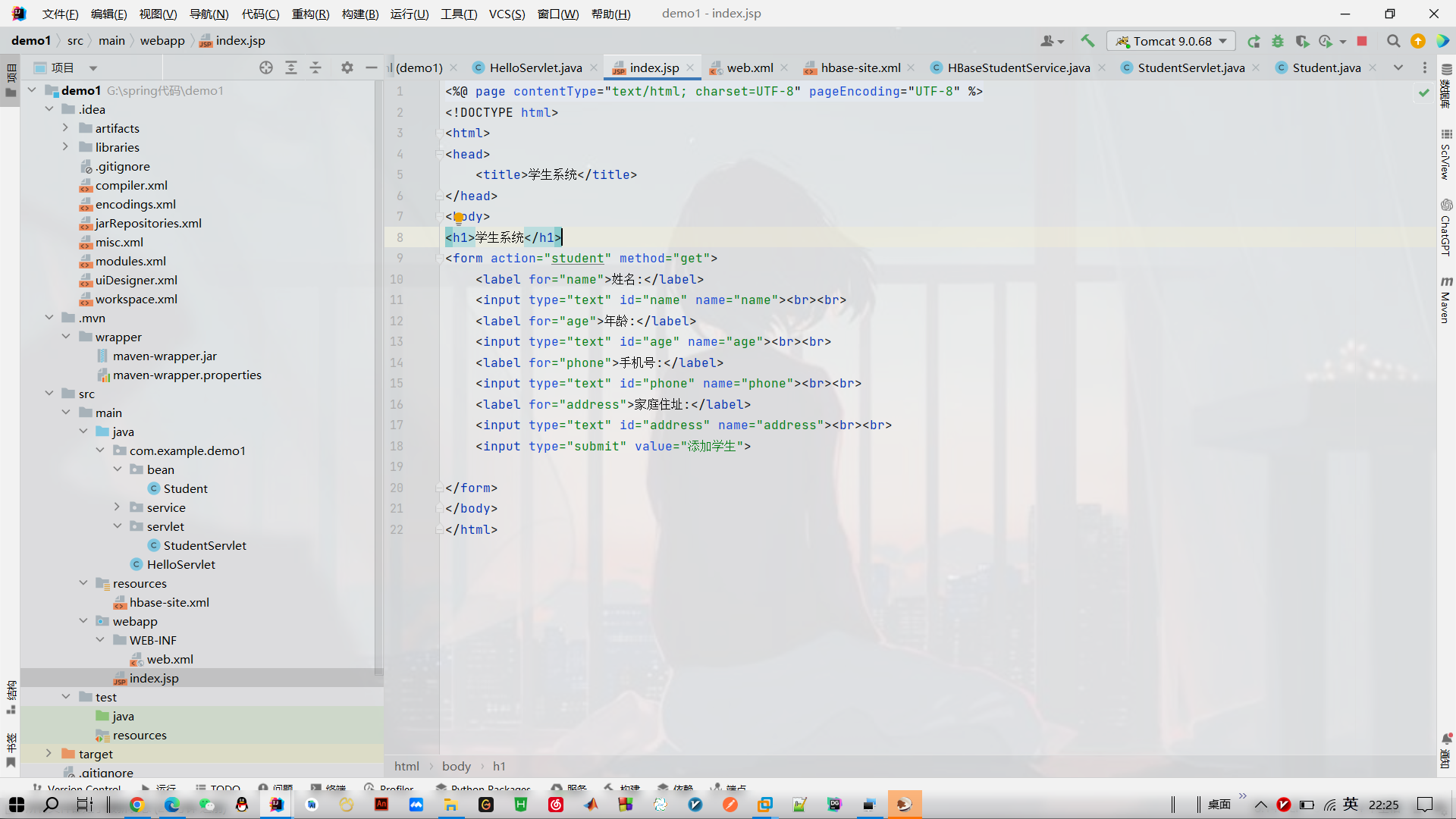Open the Maven tool window sidebar
1456x819 pixels.
[1445, 302]
